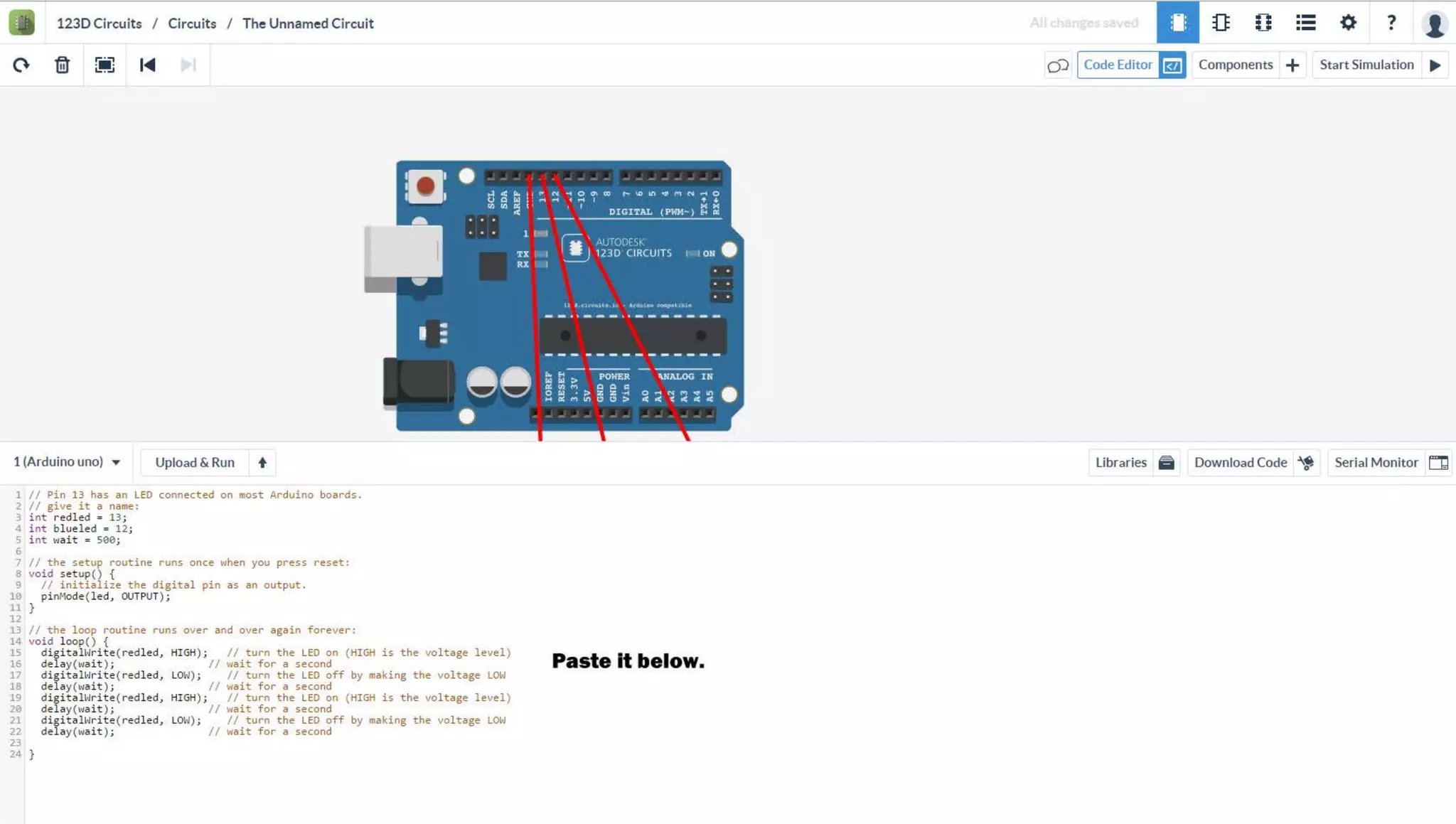Click the zoom to fit icon
The image size is (1456, 824).
pyautogui.click(x=105, y=65)
